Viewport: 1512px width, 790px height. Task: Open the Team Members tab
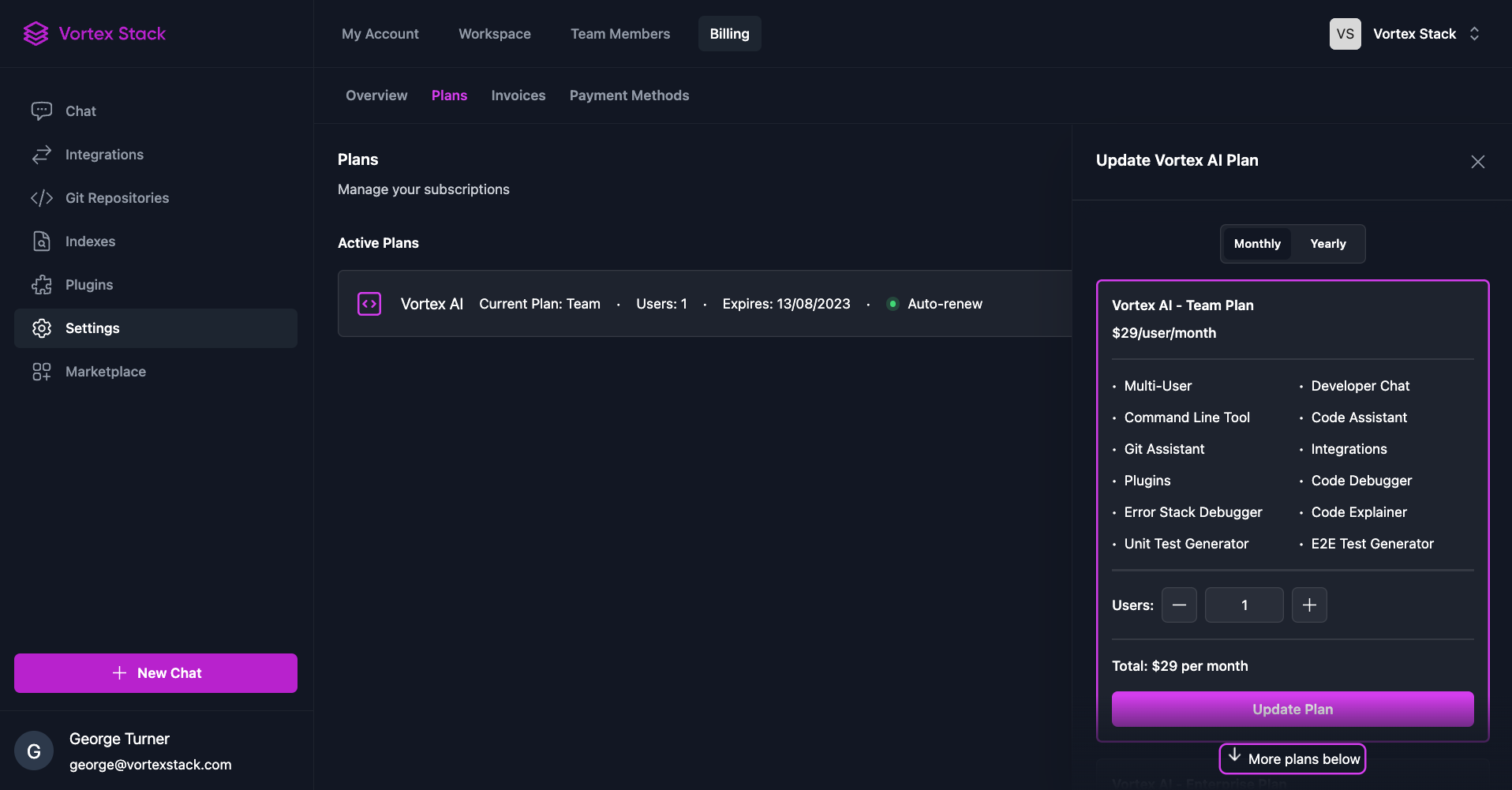620,34
